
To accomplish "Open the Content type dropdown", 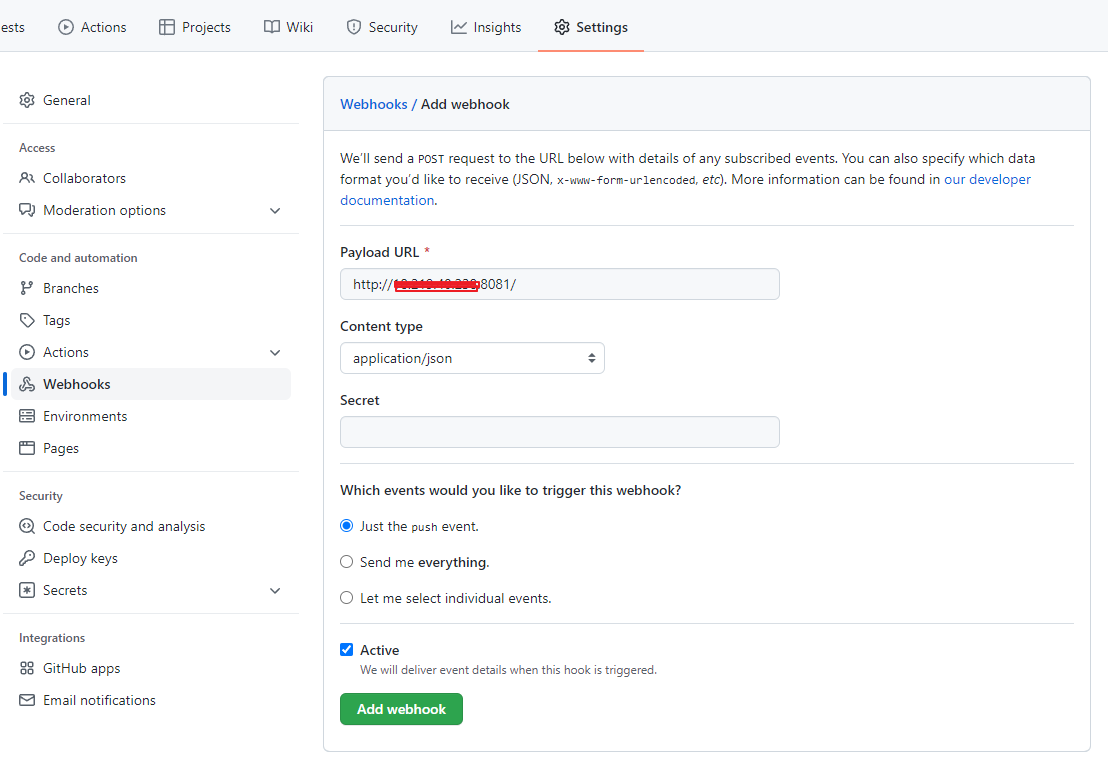I will [472, 358].
